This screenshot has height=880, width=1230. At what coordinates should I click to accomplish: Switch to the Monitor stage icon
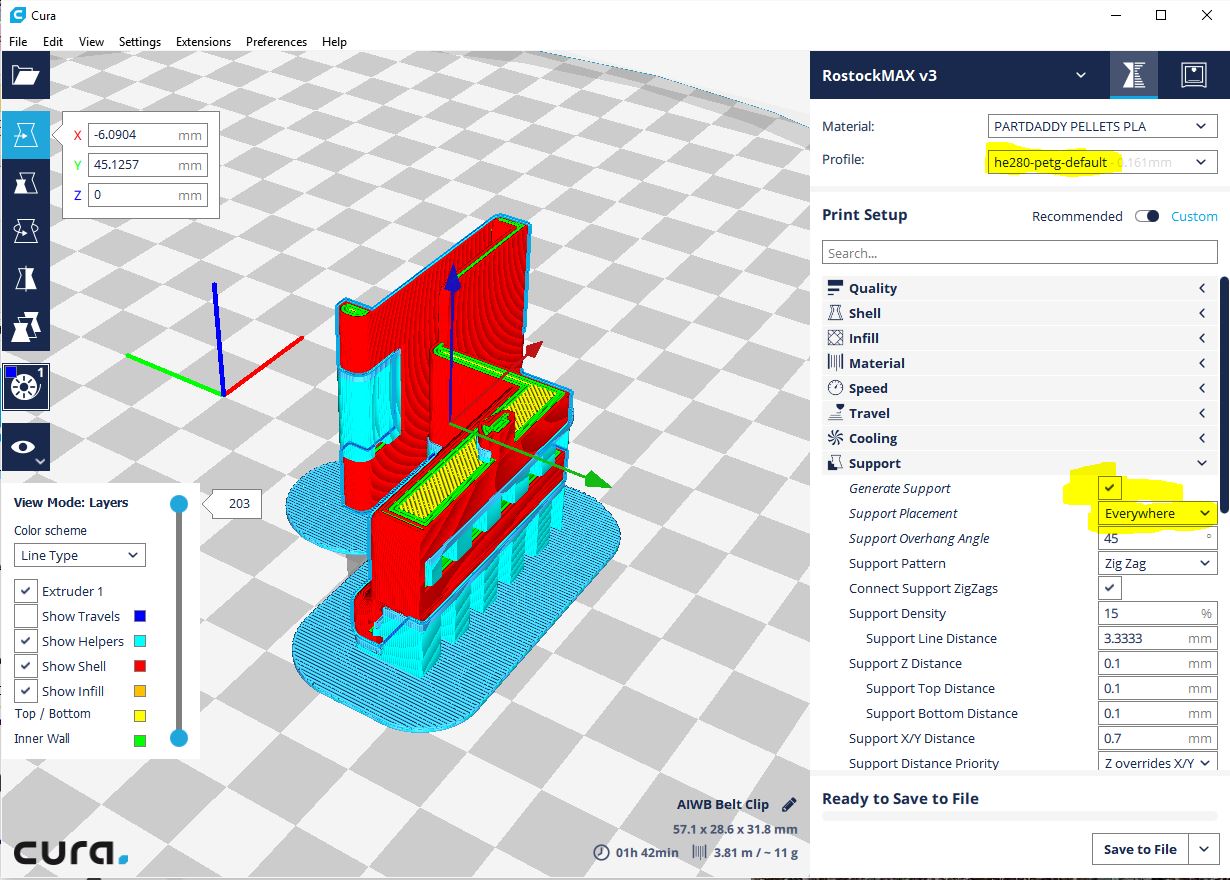click(1193, 76)
